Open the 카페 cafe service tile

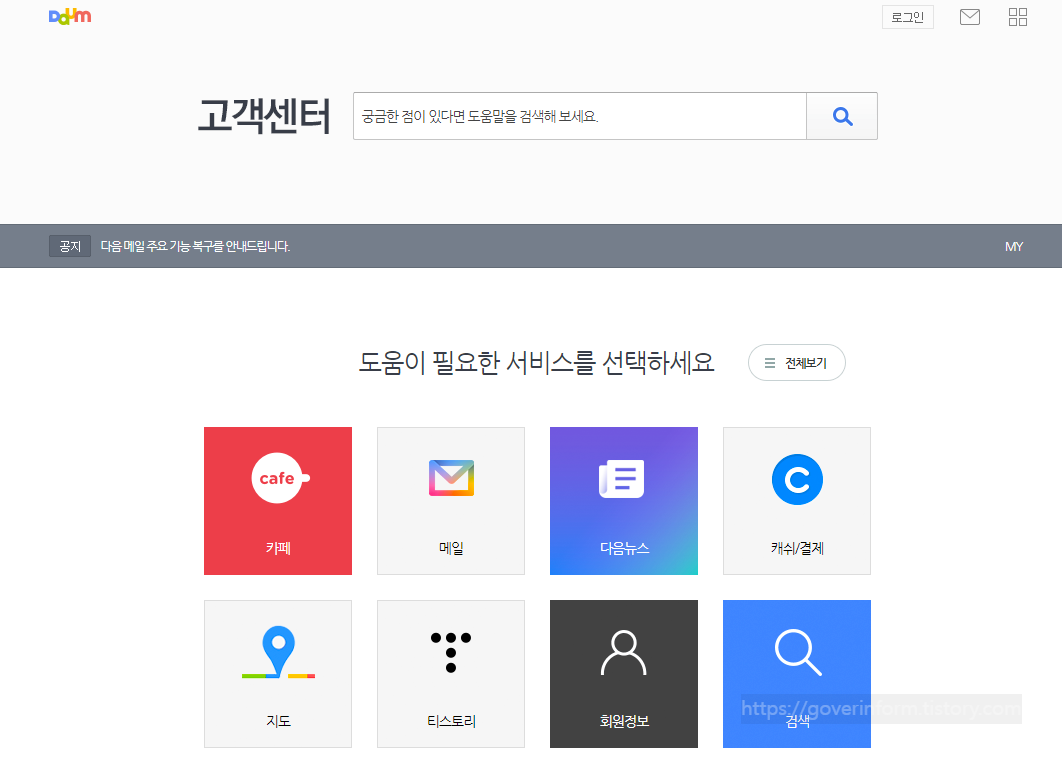[x=278, y=501]
